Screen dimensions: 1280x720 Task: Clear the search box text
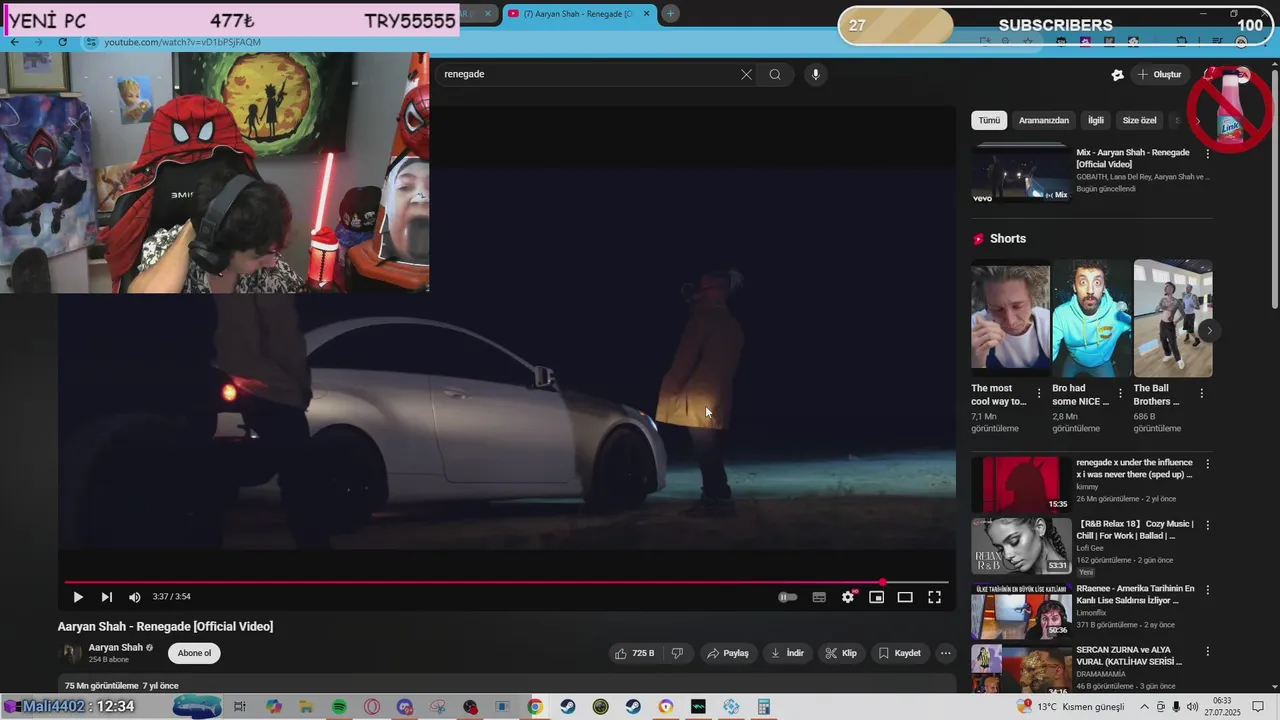[x=746, y=74]
